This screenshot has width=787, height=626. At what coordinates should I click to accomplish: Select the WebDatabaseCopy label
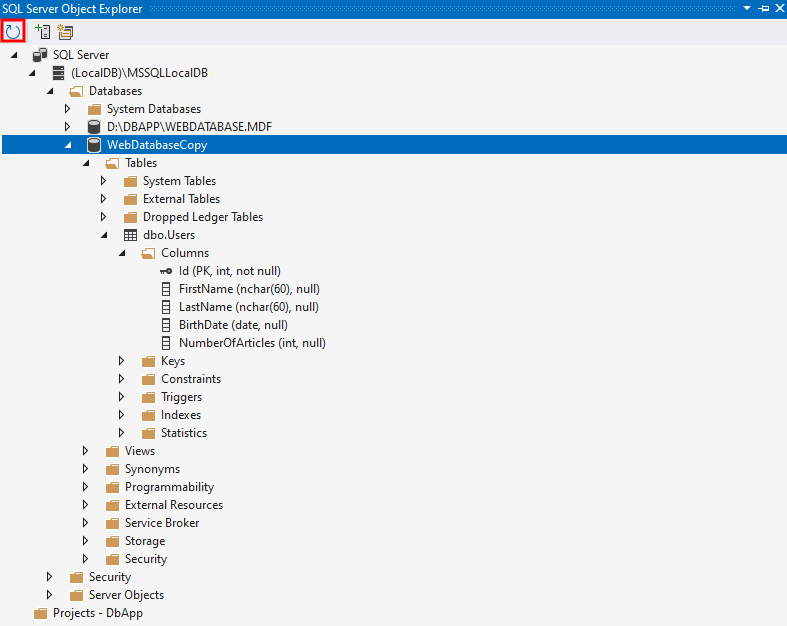click(157, 145)
